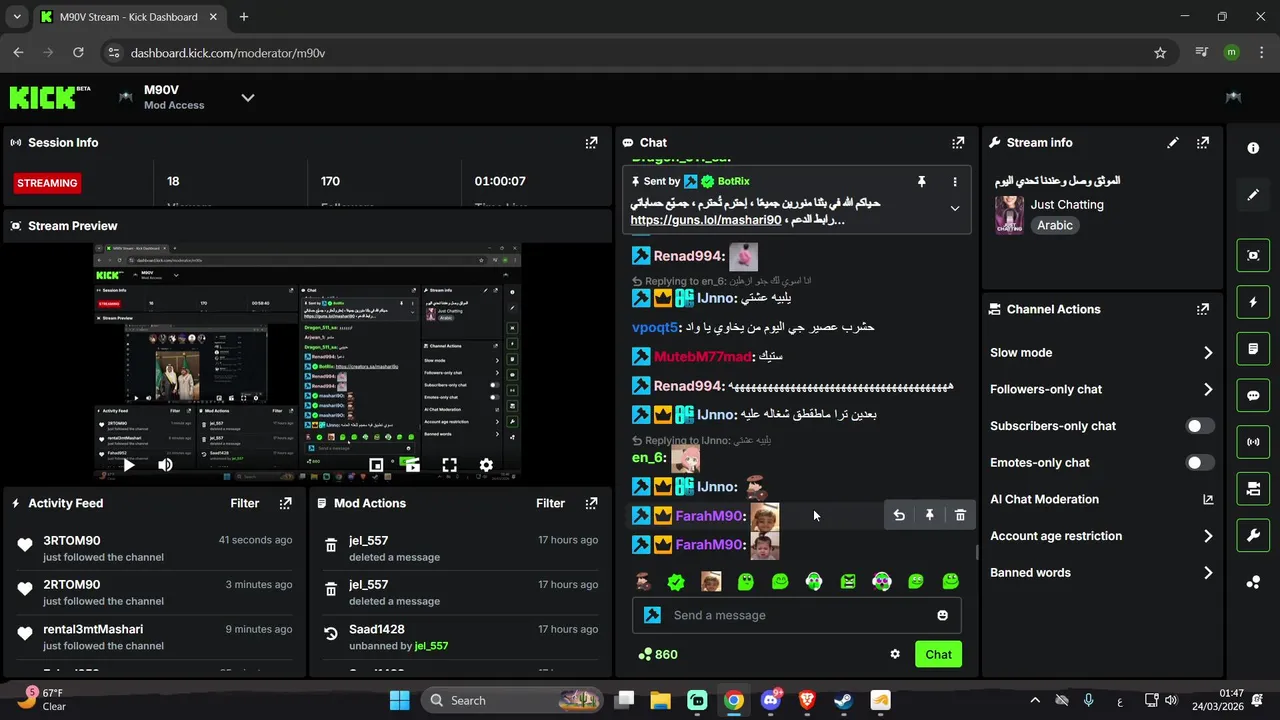Click the pencil edit icon in right sidebar
Screen dimensions: 1280x720
[1253, 195]
